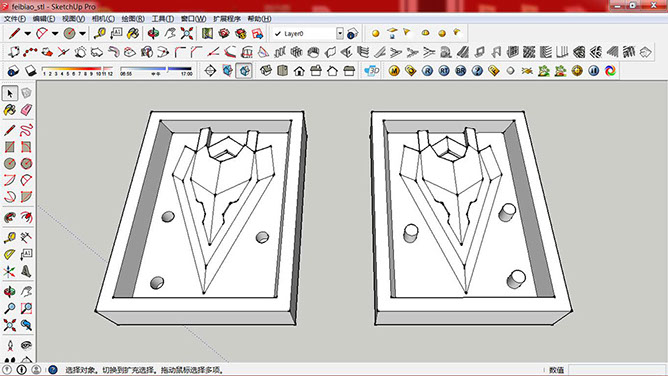The height and width of the screenshot is (376, 668).
Task: Click the blue pause round plugin button
Action: 593,71
